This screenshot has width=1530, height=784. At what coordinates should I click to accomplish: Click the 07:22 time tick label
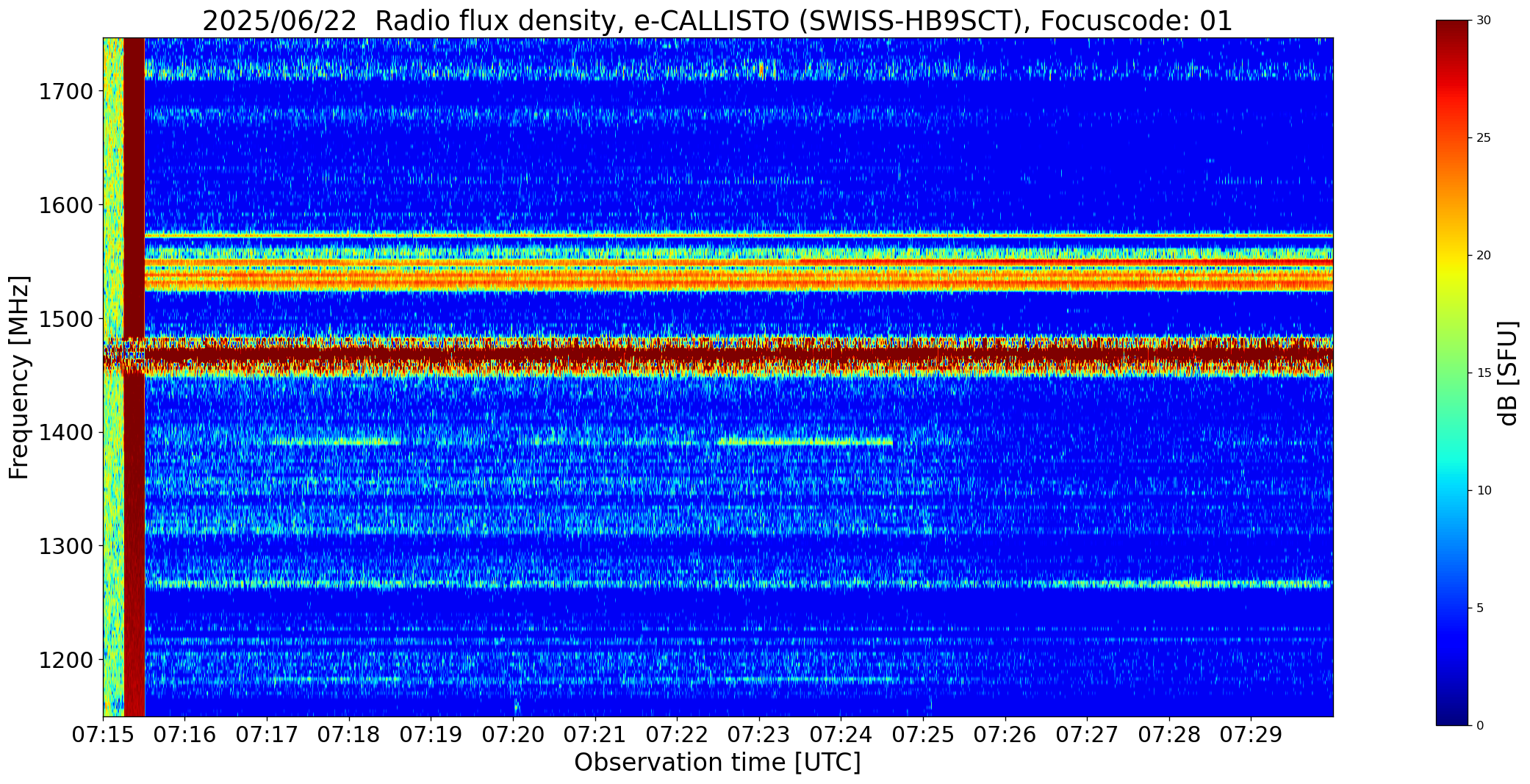point(677,735)
